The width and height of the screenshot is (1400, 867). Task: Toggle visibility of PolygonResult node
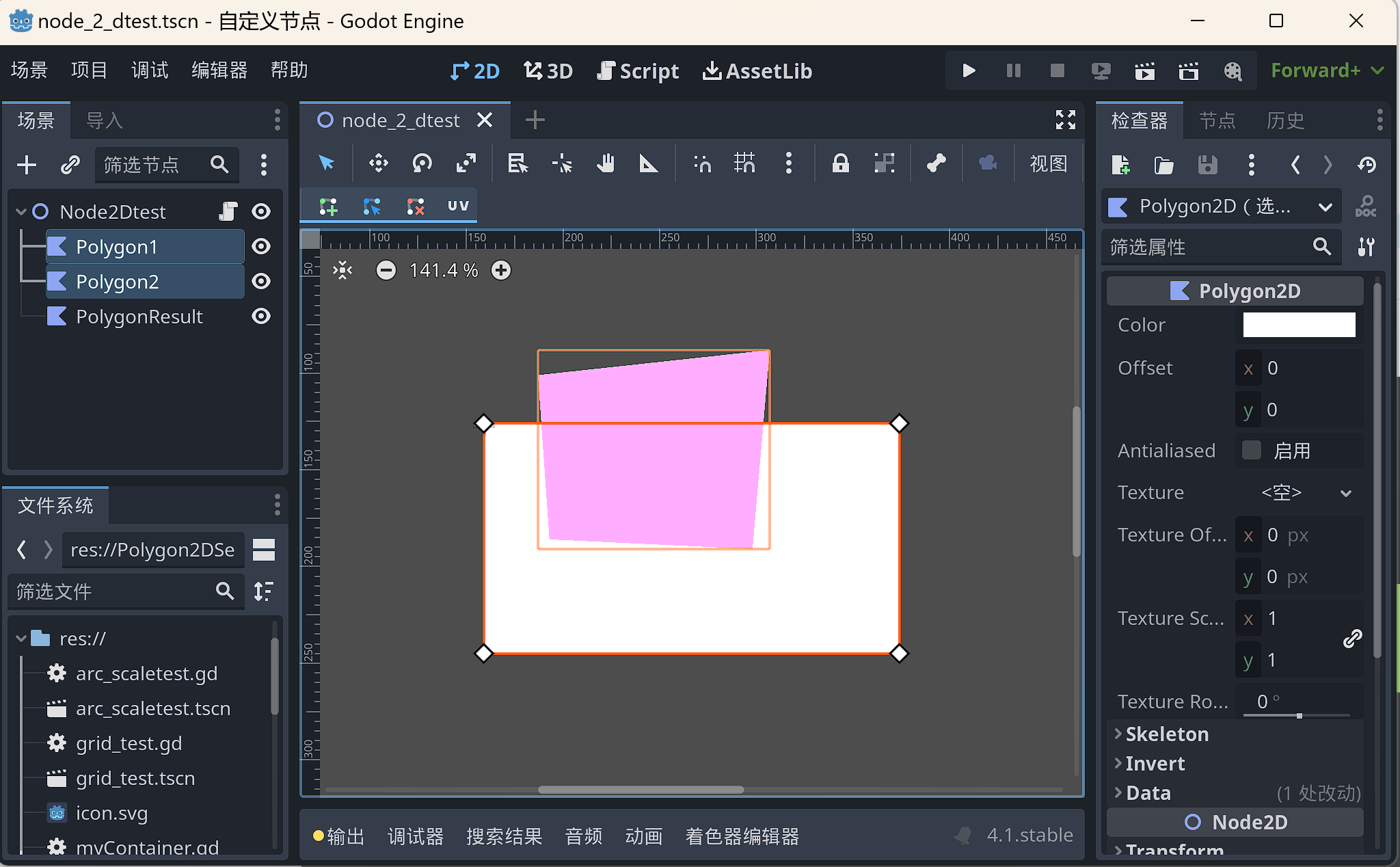261,317
